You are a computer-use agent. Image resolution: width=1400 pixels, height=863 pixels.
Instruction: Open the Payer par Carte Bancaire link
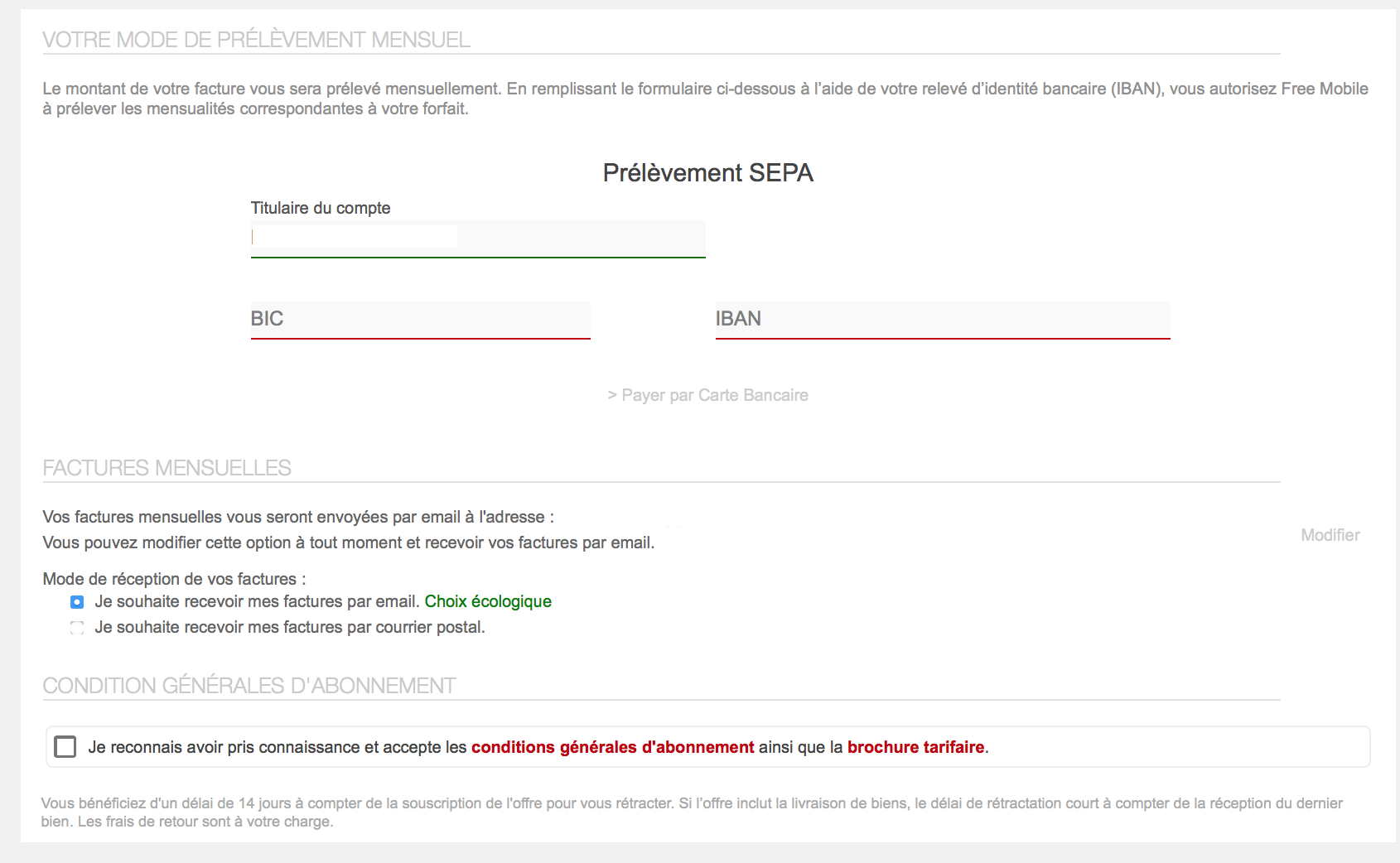click(707, 395)
